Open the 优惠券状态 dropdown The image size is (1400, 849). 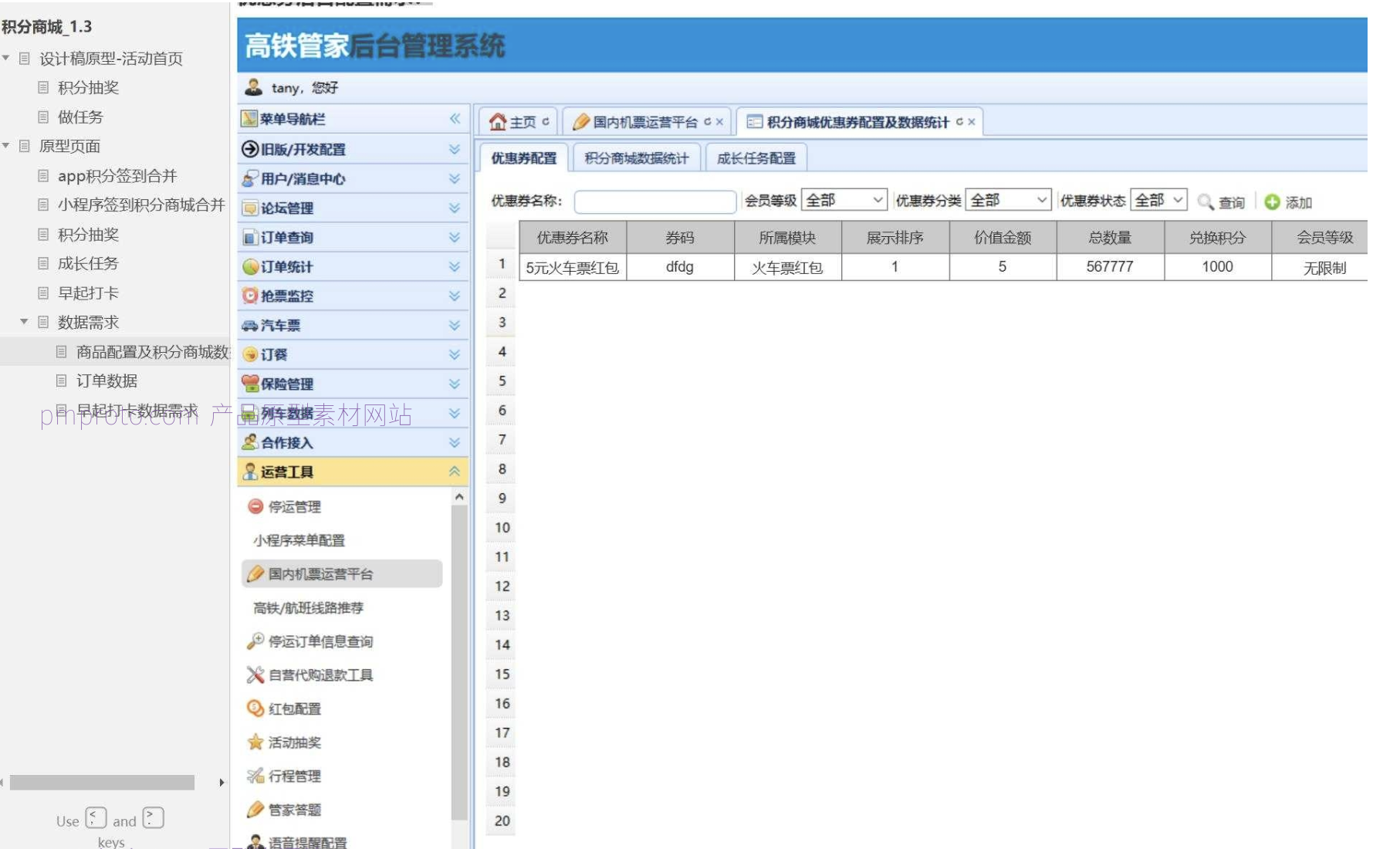(x=1158, y=200)
